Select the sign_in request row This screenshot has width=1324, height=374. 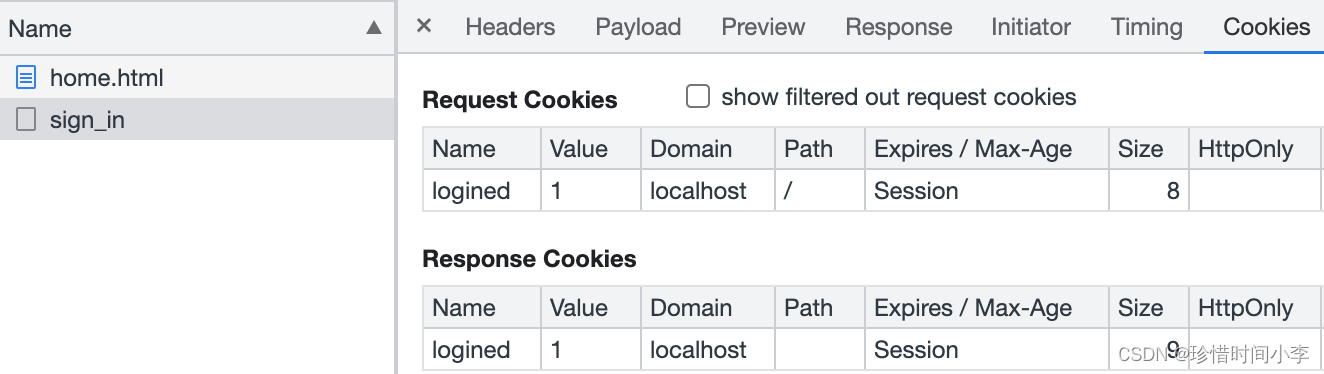(x=197, y=120)
